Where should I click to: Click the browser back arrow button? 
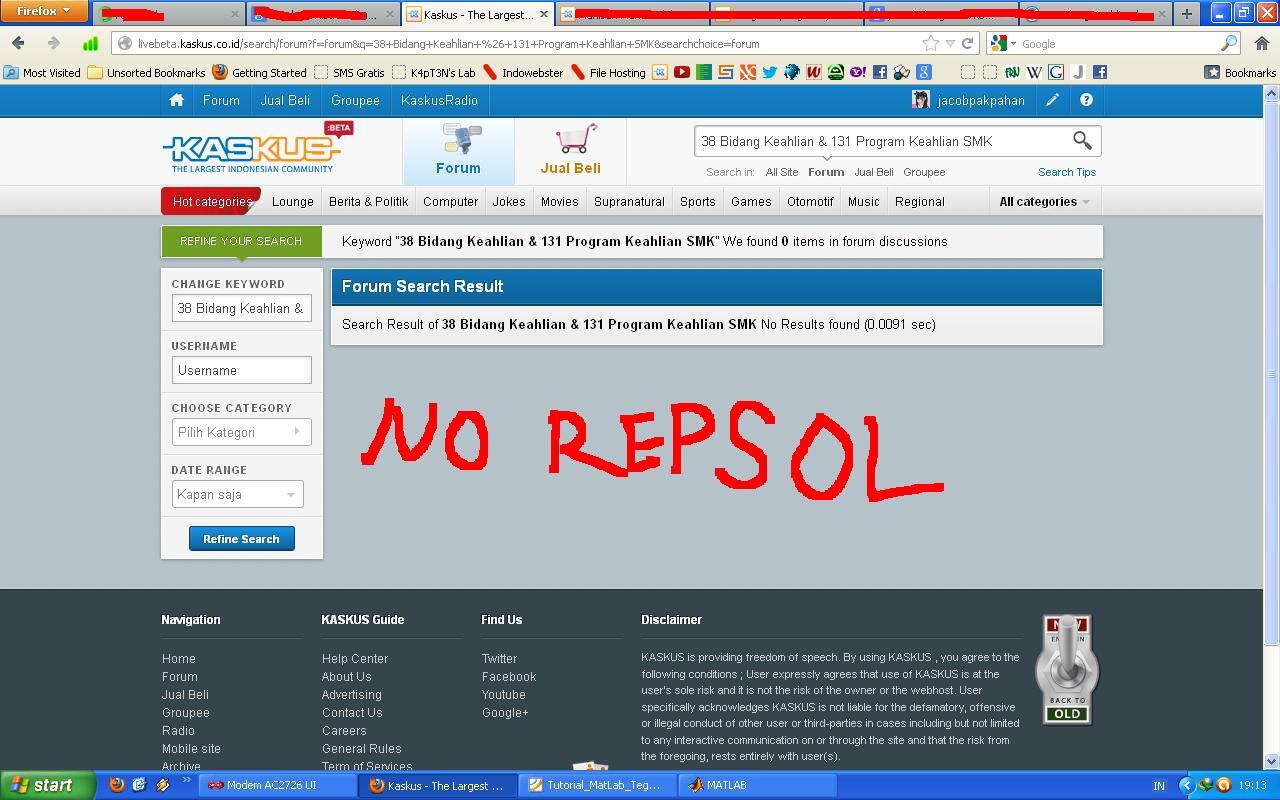18,43
